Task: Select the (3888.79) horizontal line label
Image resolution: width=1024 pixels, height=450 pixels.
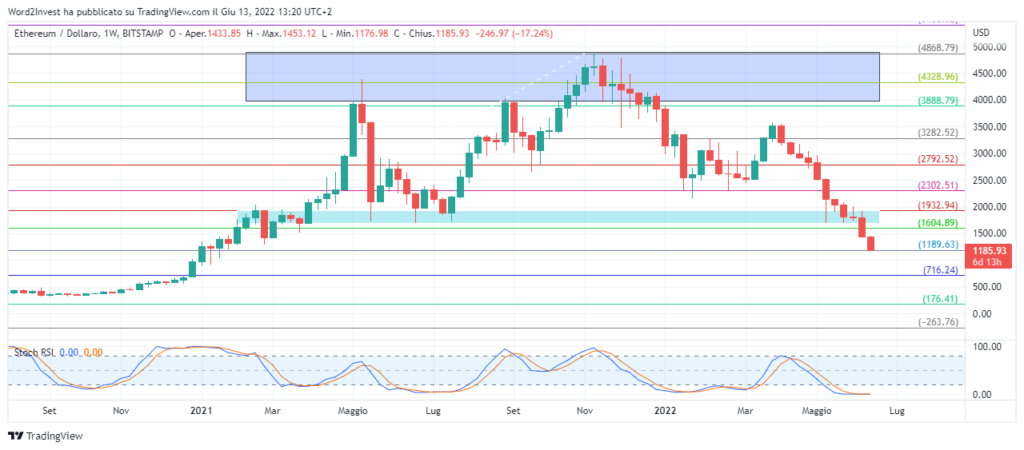Action: [939, 101]
